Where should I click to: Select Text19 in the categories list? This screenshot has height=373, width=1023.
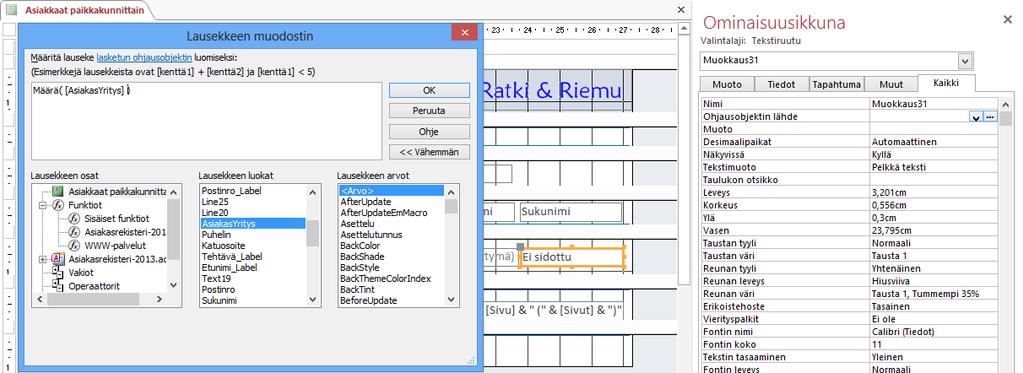coord(253,278)
